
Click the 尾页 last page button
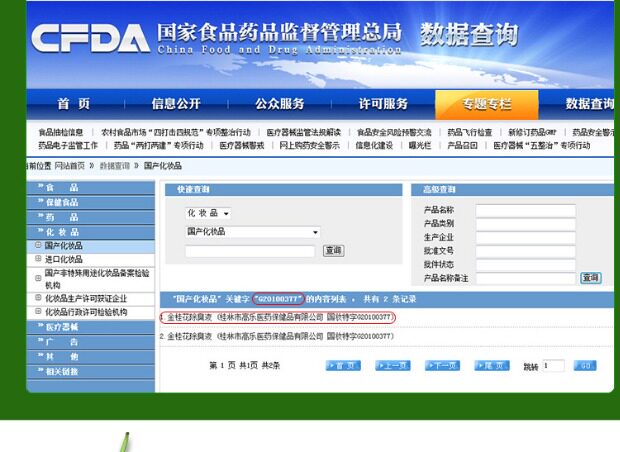492,366
